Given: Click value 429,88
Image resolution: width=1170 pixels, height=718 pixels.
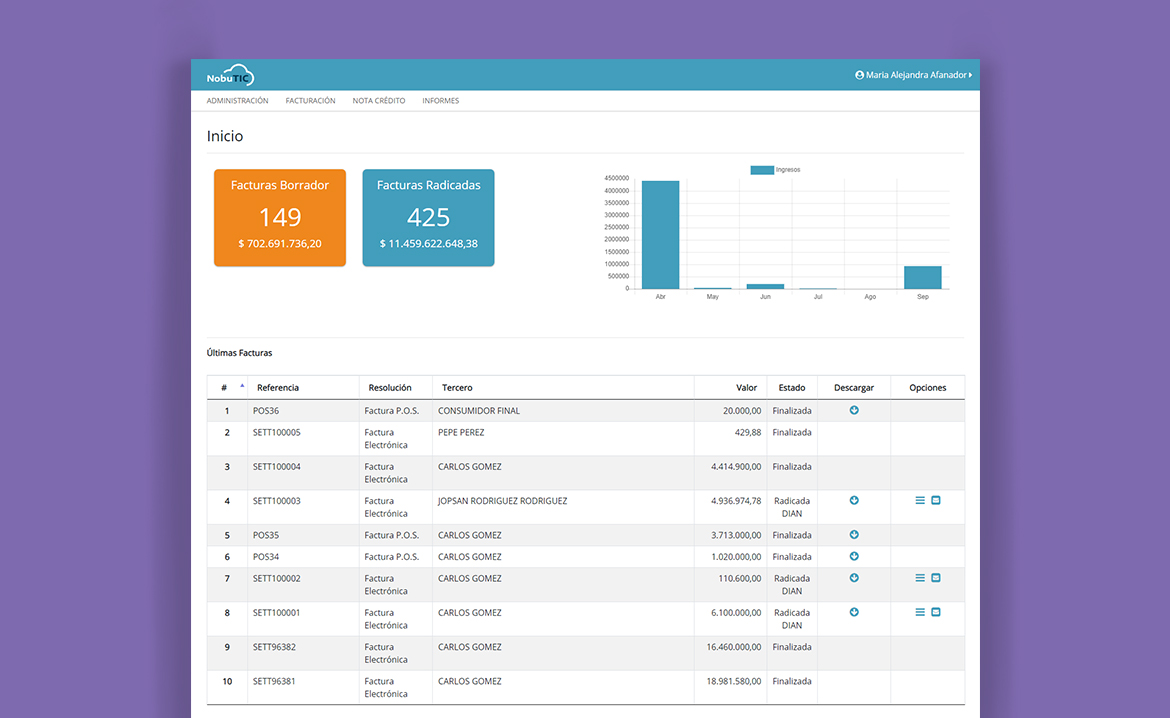Looking at the screenshot, I should (748, 433).
